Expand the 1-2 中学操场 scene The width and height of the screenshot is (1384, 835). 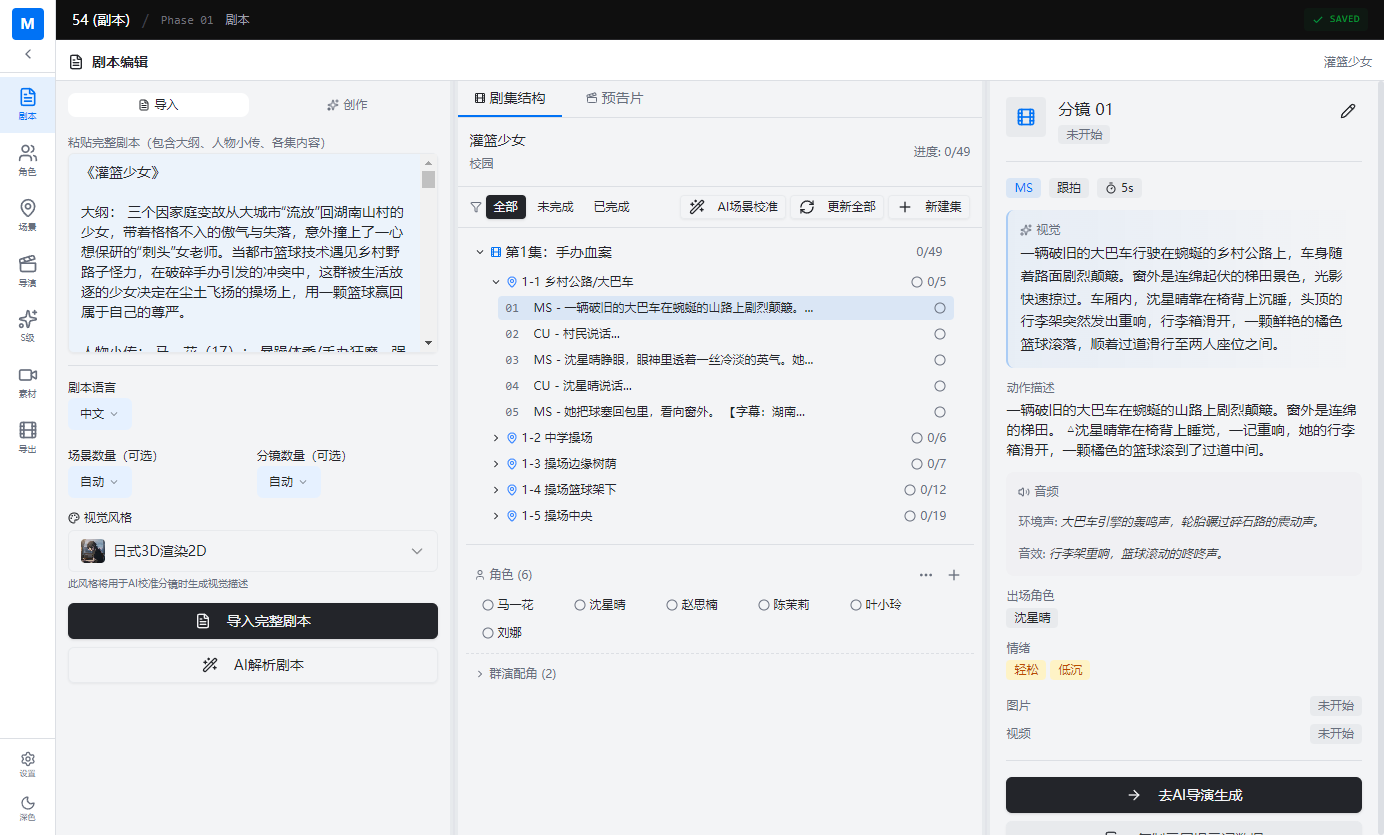point(494,437)
